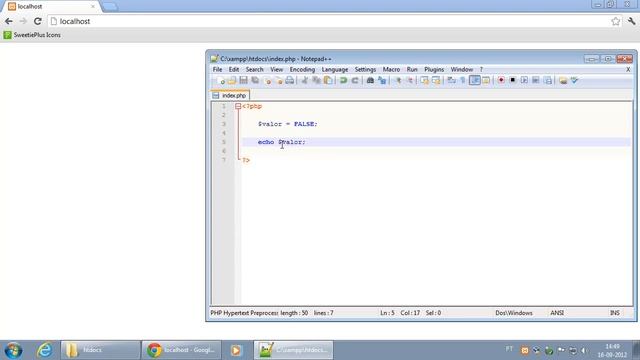
Task: Open the Settings menu
Action: pyautogui.click(x=365, y=69)
